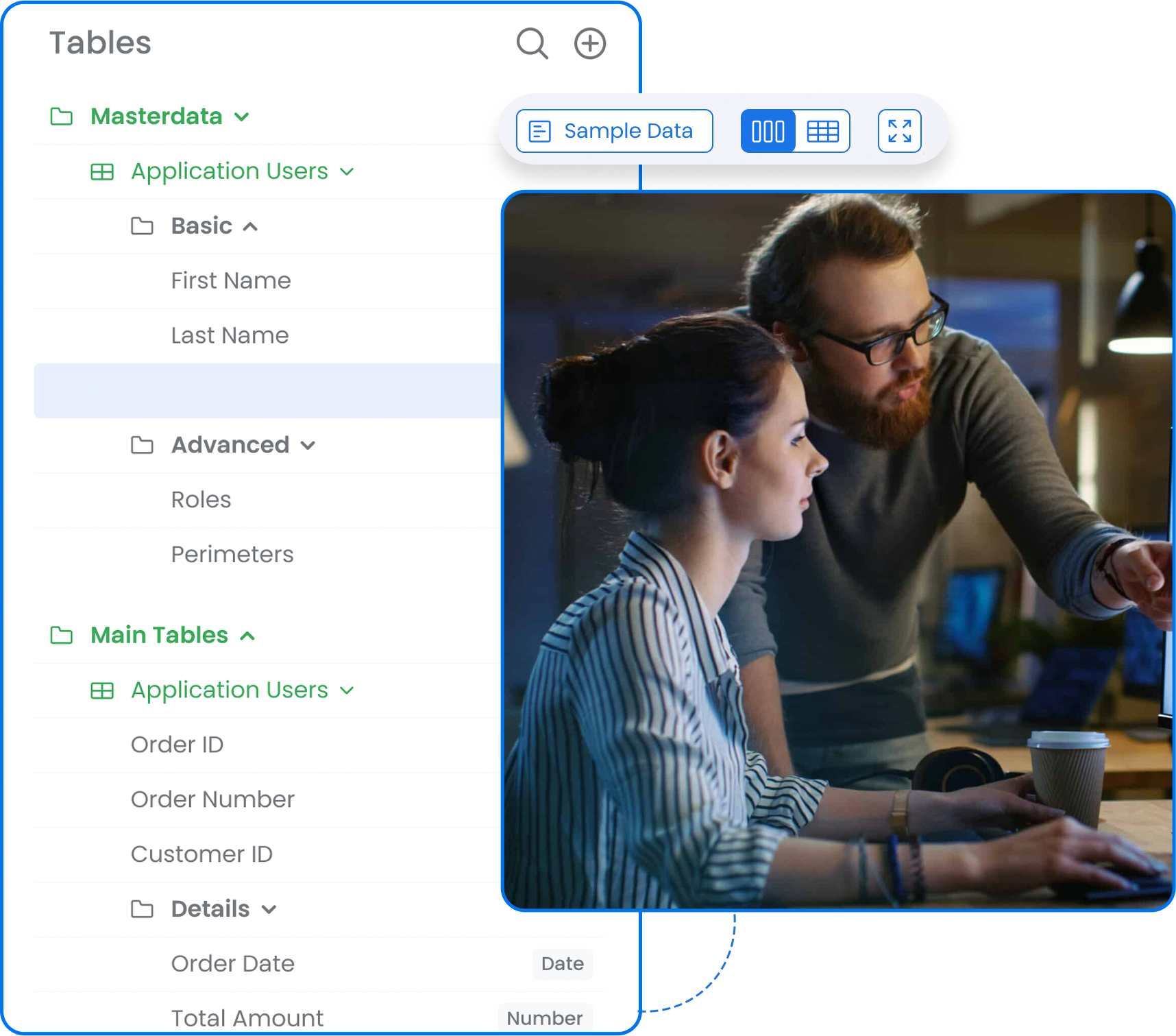Expand Application Users chevron under Masterdata
The image size is (1176, 1036).
tap(347, 171)
